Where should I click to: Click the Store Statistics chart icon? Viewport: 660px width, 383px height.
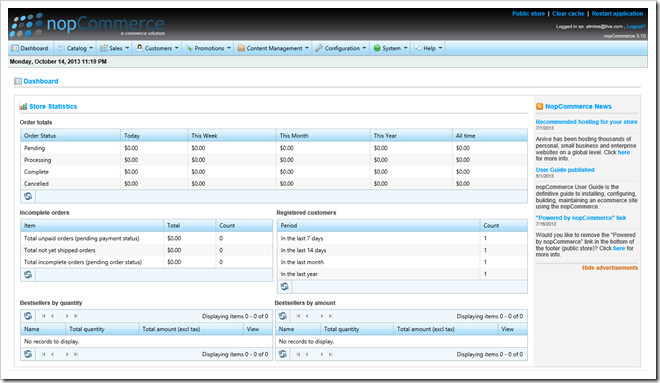tap(23, 106)
